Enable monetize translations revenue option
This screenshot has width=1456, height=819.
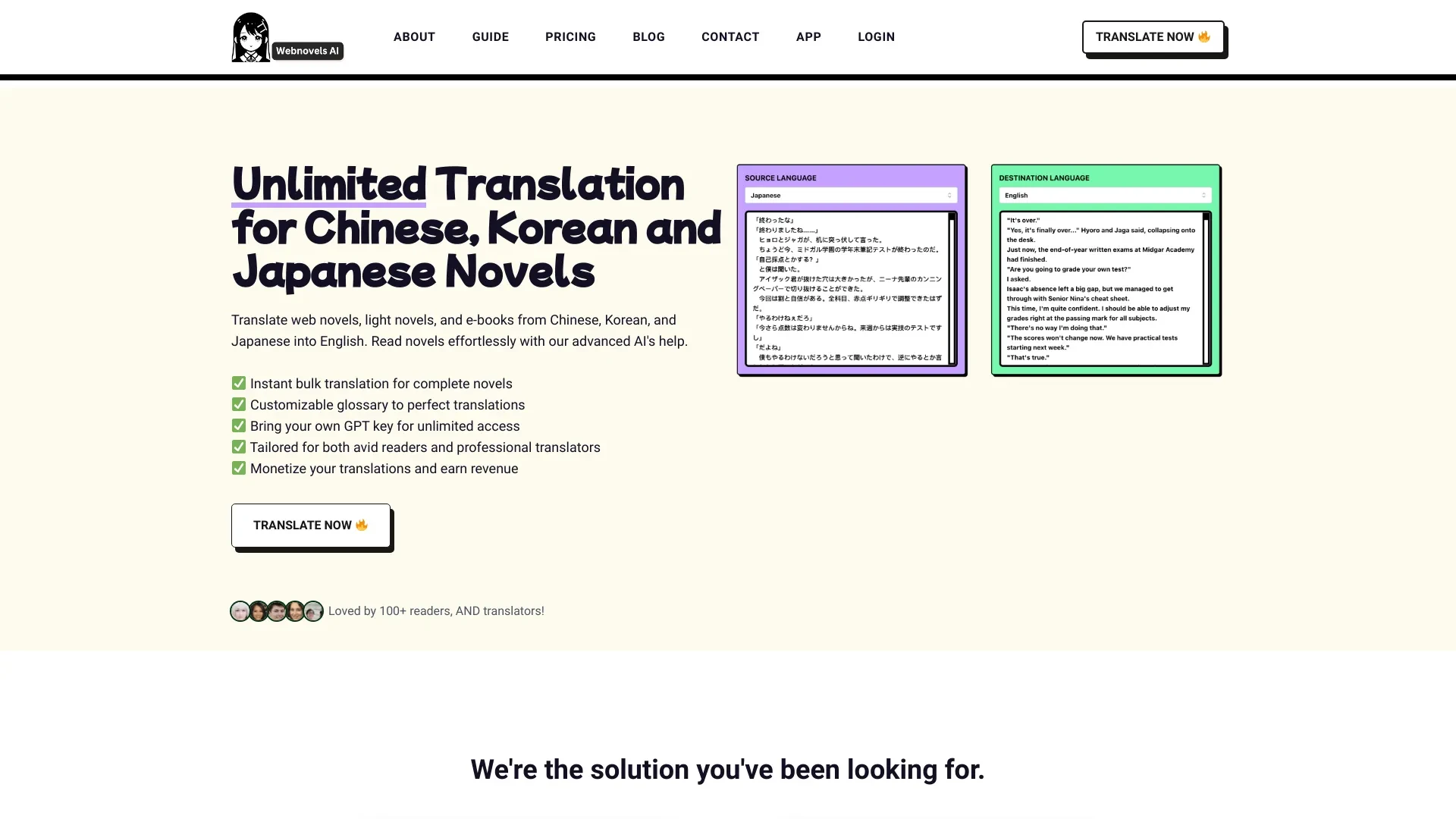click(238, 468)
